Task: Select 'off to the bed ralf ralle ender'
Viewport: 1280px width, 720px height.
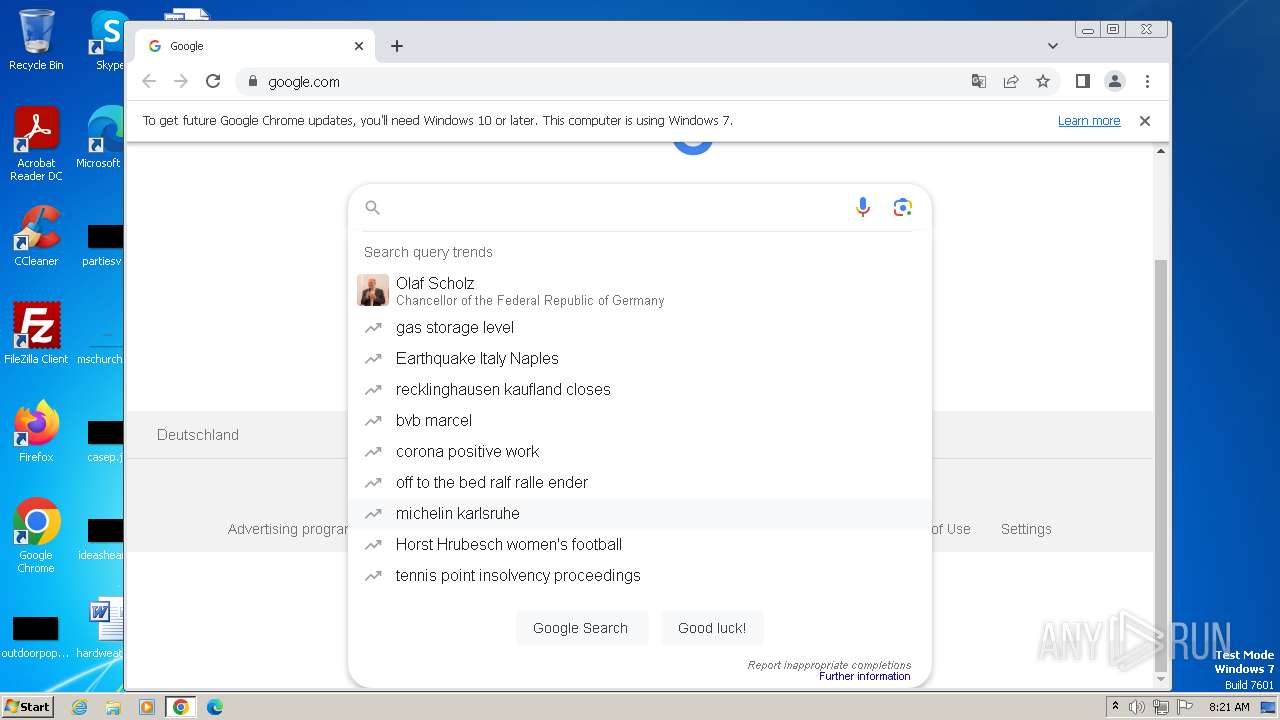Action: (x=640, y=482)
